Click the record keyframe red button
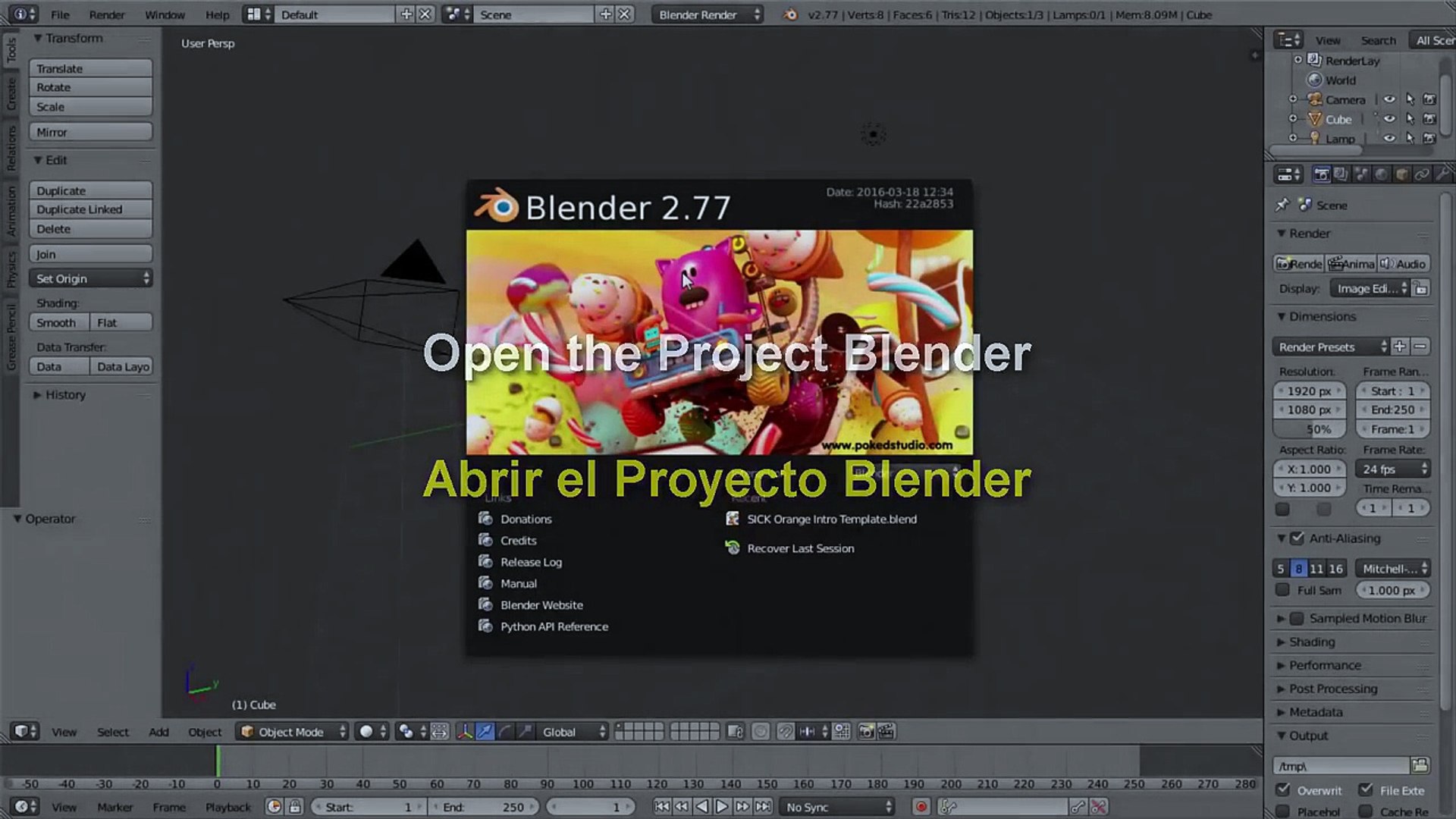Viewport: 1456px width, 819px height. click(x=921, y=807)
